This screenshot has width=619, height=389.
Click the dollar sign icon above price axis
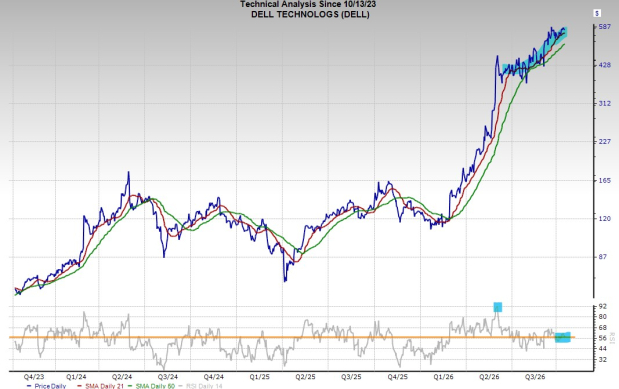597,13
